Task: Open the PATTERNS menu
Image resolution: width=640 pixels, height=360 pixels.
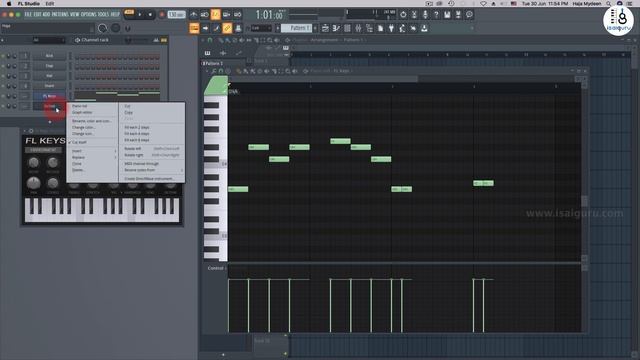Action: (60, 14)
